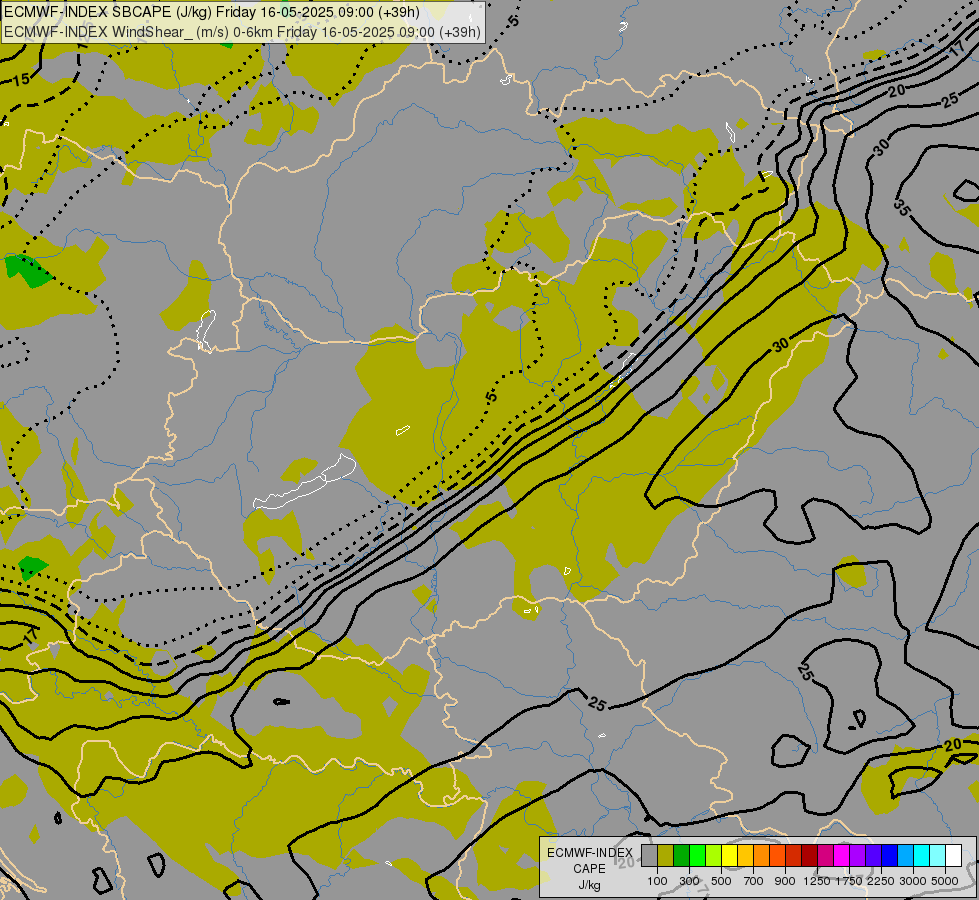Click the 35 wind shear contour label
Image resolution: width=979 pixels, height=900 pixels.
point(901,207)
